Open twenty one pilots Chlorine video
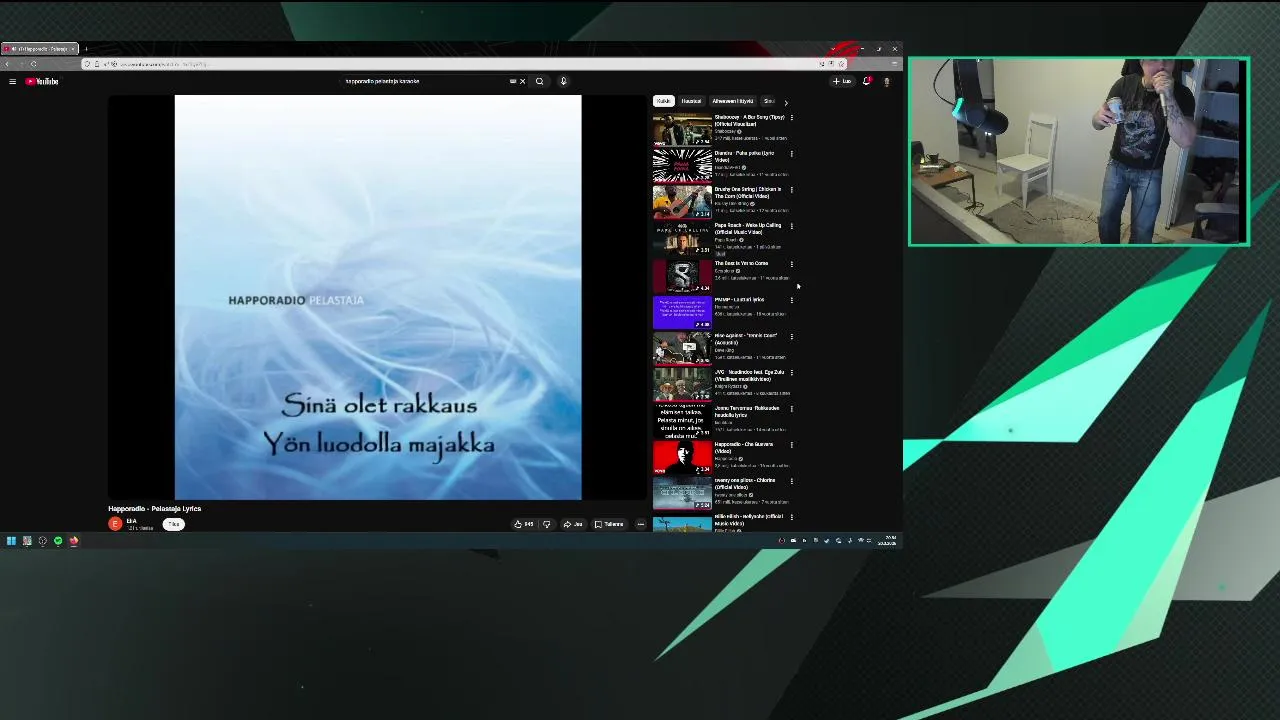The width and height of the screenshot is (1280, 720). point(682,493)
